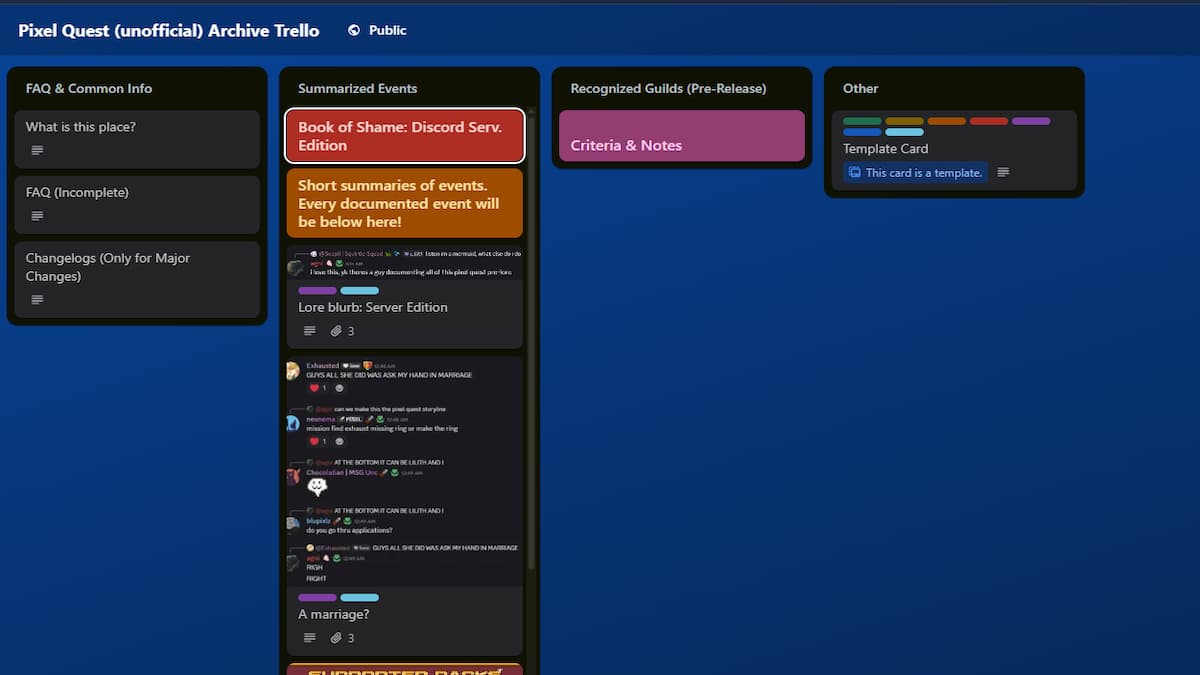Screen dimensions: 1200x675
Task: Click the description icon on "What is this place?" card
Action: 36,149
